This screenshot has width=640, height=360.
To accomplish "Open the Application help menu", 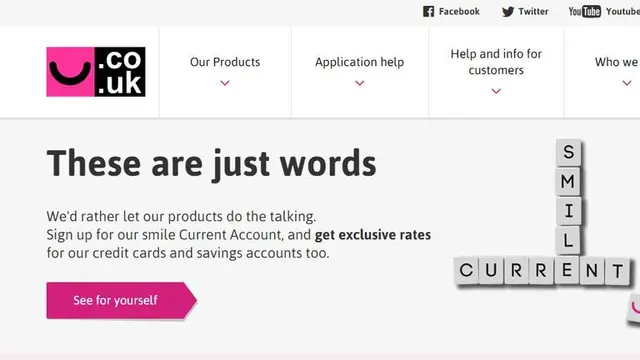I will [x=360, y=62].
